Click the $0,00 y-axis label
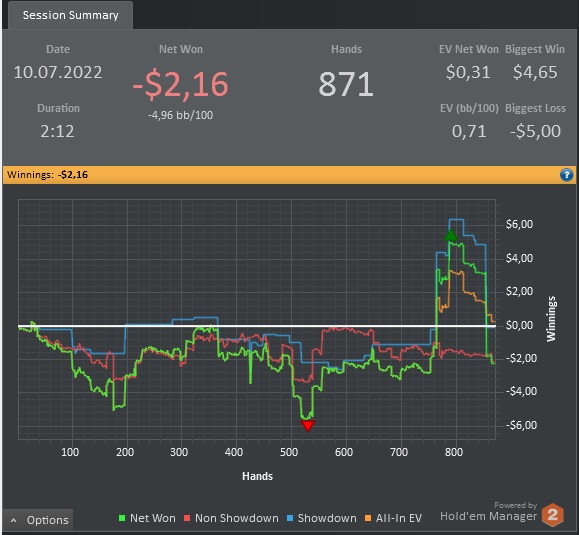The height and width of the screenshot is (535, 579). (519, 325)
